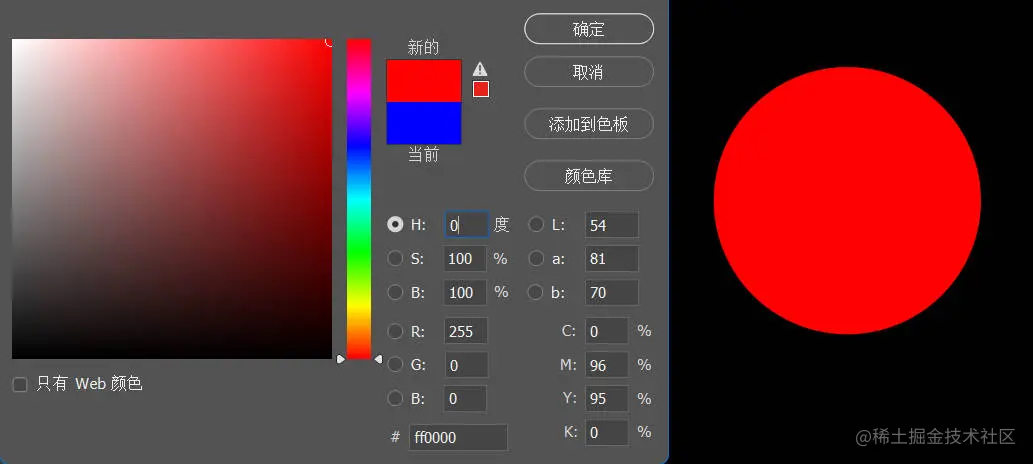Click the G green value field

point(466,364)
